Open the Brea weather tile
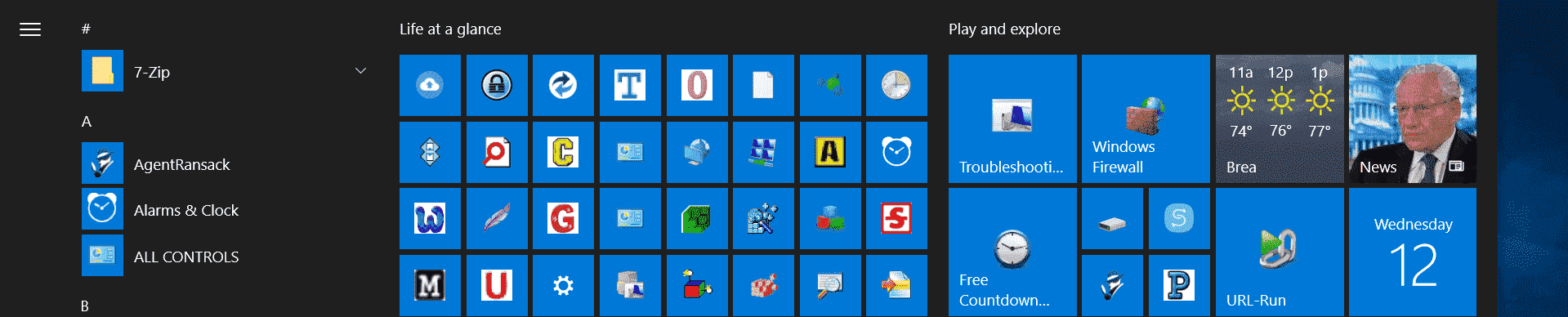 (x=1280, y=118)
